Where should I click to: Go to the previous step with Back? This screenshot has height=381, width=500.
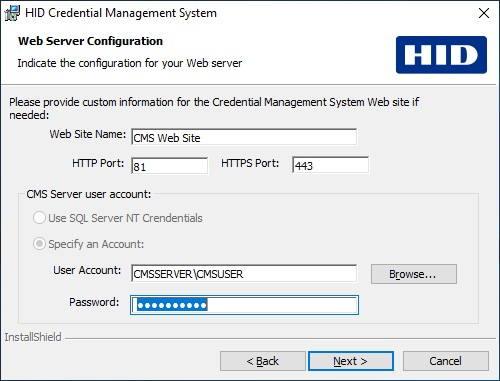pyautogui.click(x=263, y=361)
